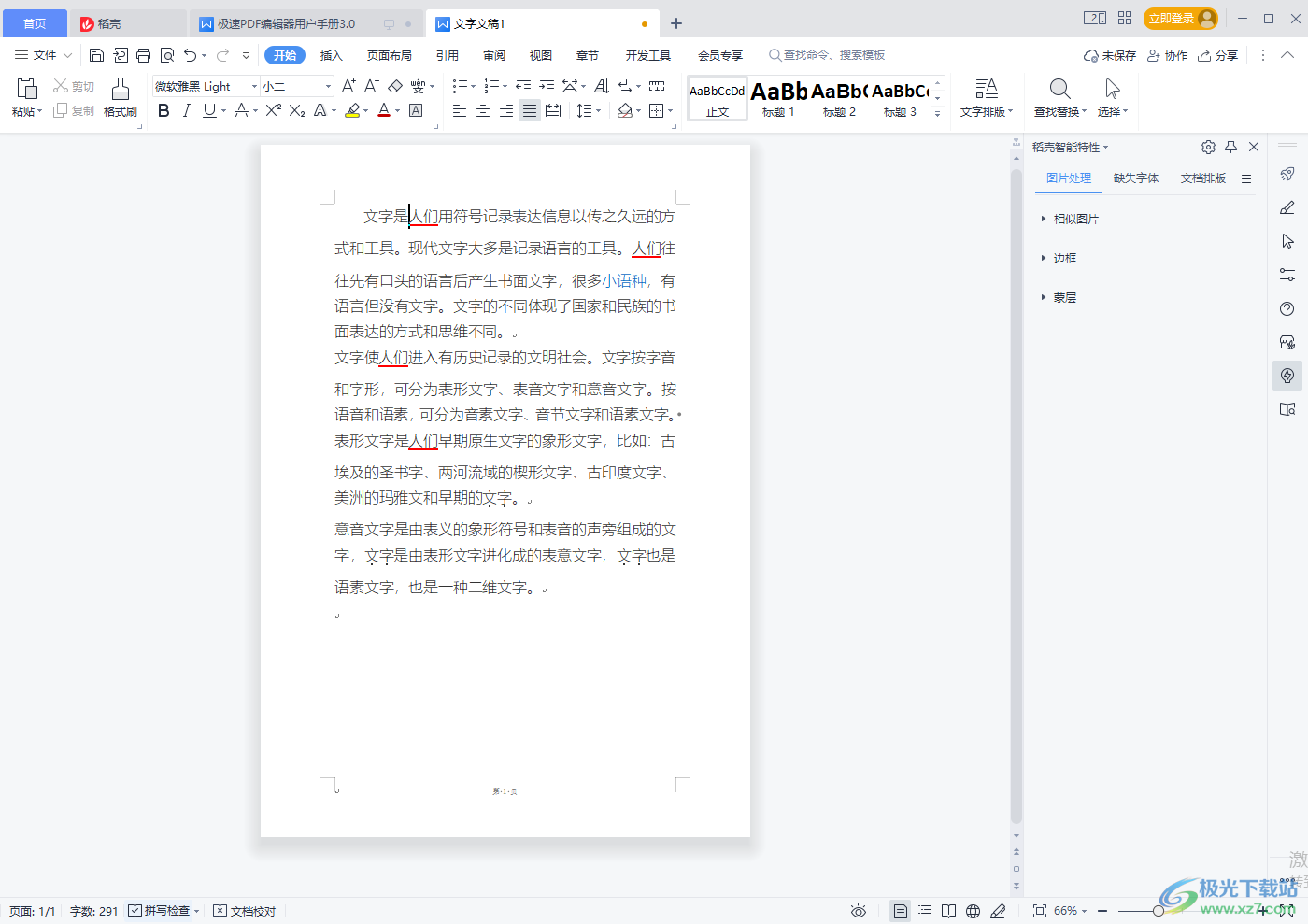Click 立即登录 login button
The image size is (1308, 924).
(1181, 19)
